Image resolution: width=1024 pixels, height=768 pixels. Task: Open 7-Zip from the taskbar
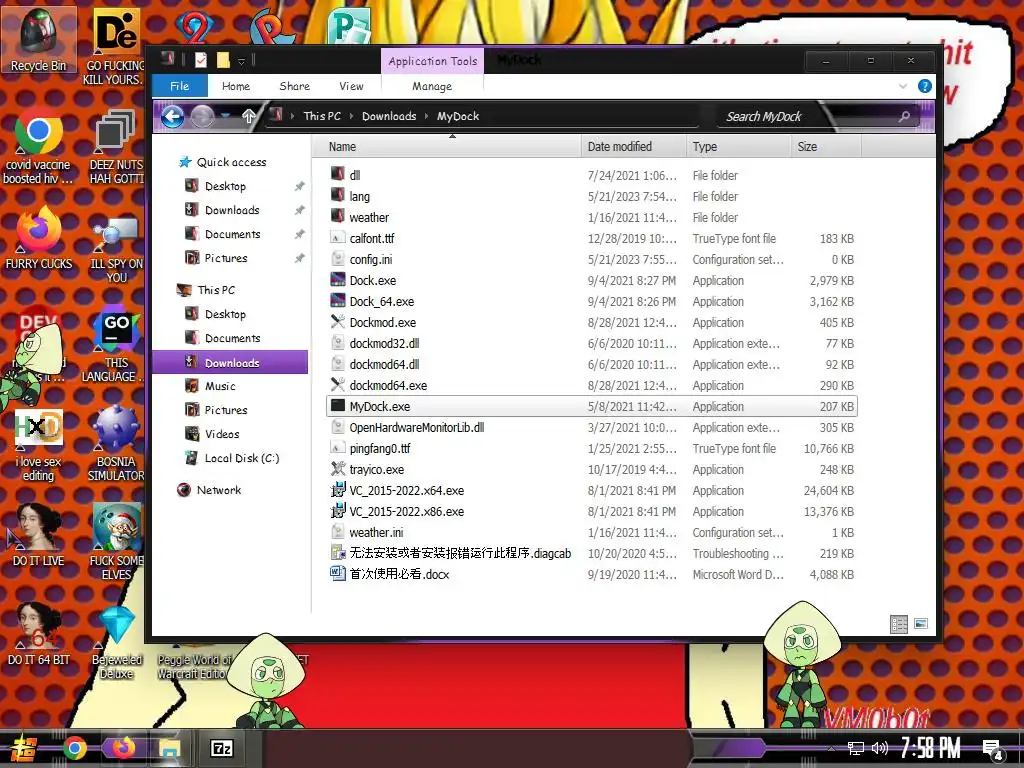coord(221,748)
